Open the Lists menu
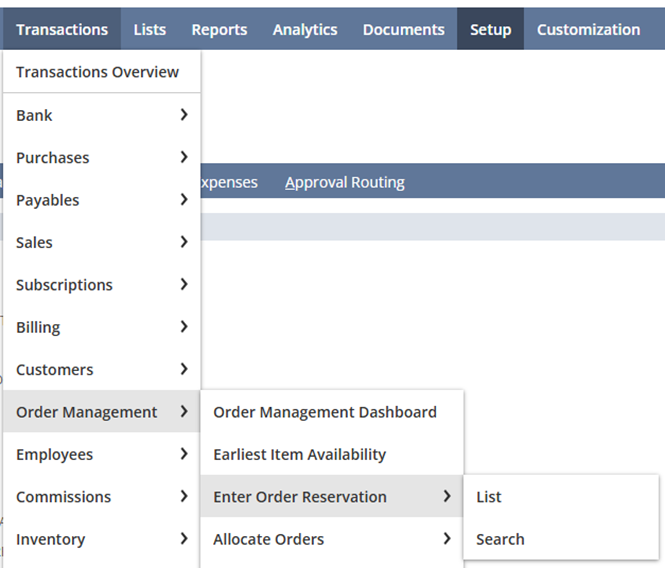This screenshot has height=568, width=665. pos(150,29)
